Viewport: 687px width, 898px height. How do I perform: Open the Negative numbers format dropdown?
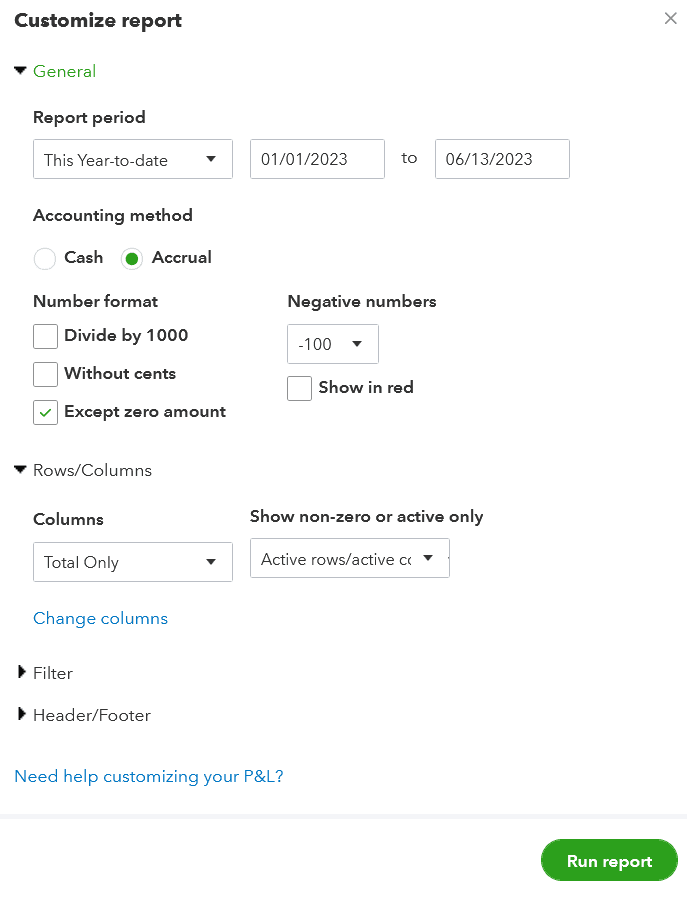click(332, 344)
